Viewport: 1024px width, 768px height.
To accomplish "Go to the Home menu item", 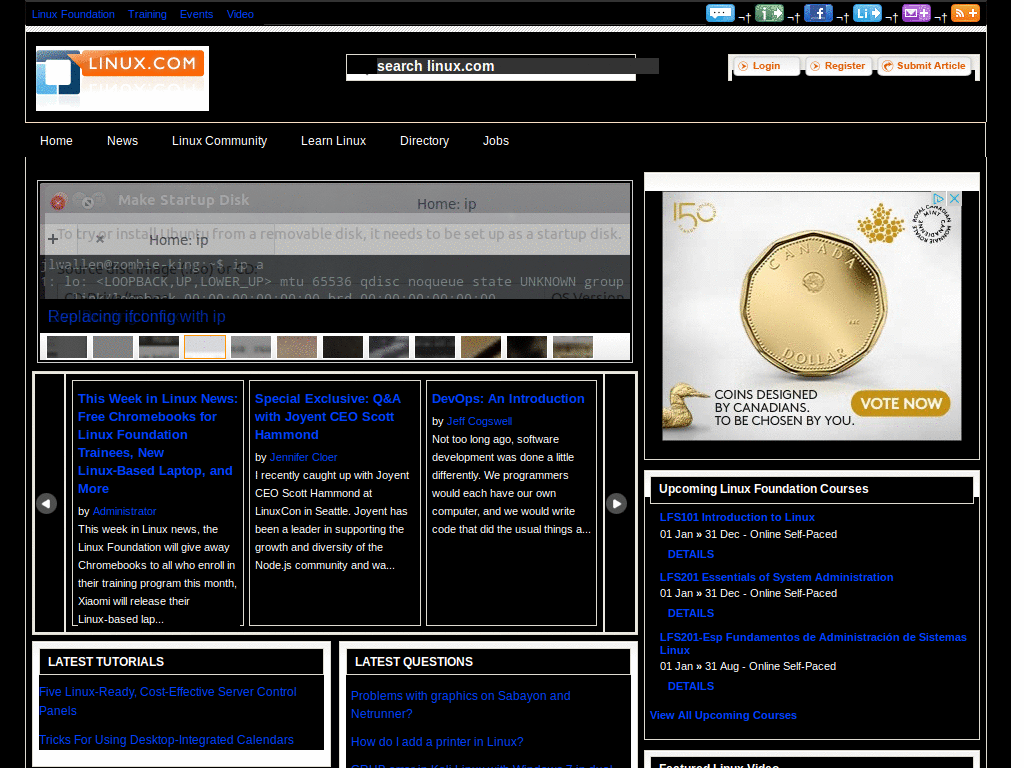I will [56, 141].
